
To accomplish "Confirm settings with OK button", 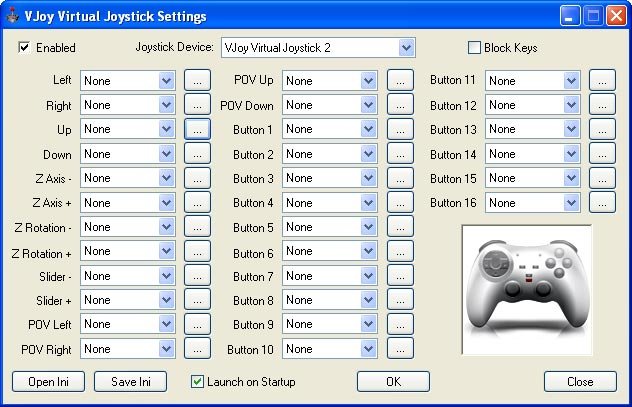I will pyautogui.click(x=393, y=382).
